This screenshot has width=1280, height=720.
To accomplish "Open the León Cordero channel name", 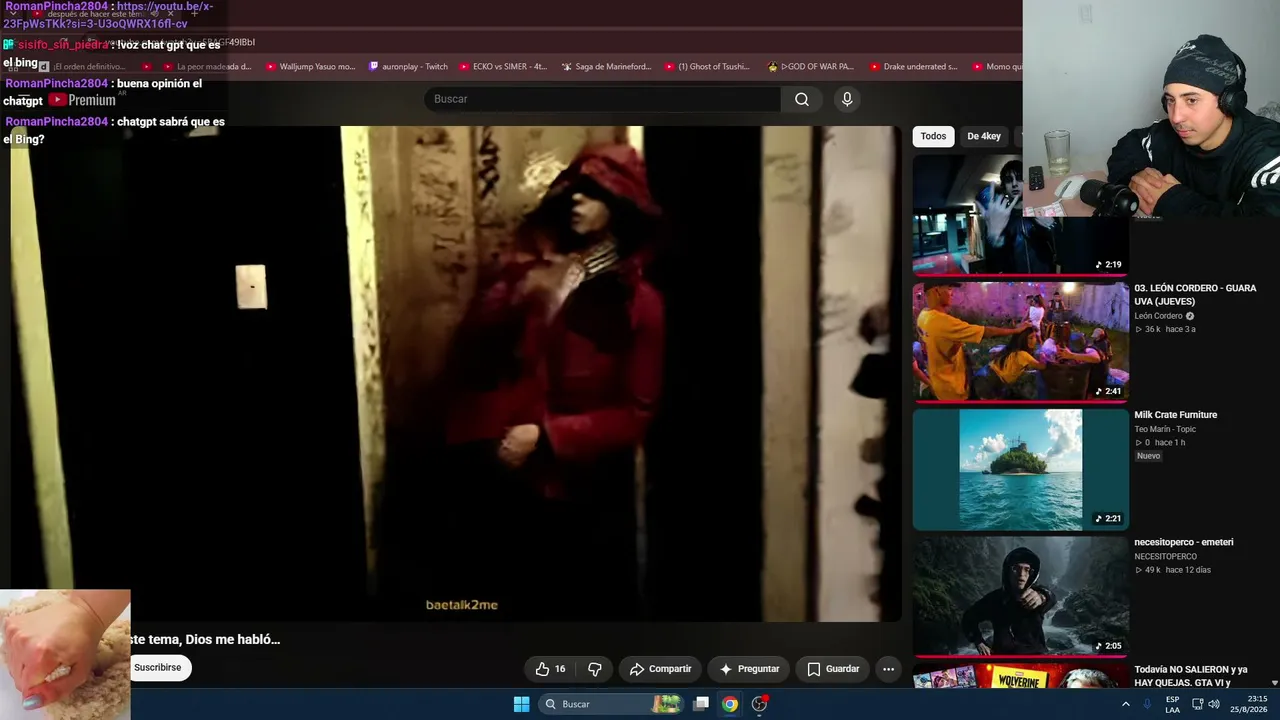I will (1158, 316).
